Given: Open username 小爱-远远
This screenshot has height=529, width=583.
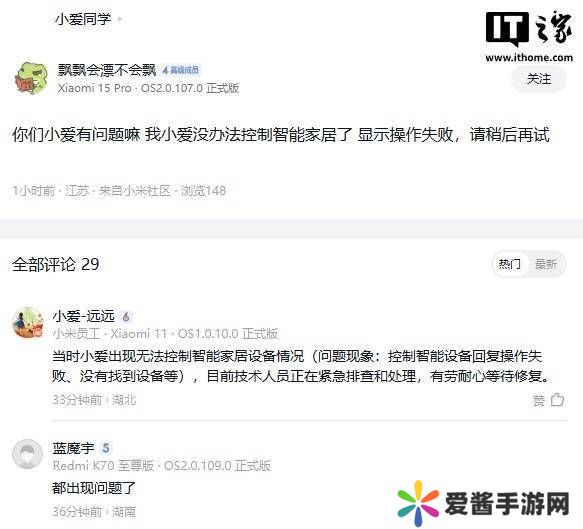Looking at the screenshot, I should 84,316.
